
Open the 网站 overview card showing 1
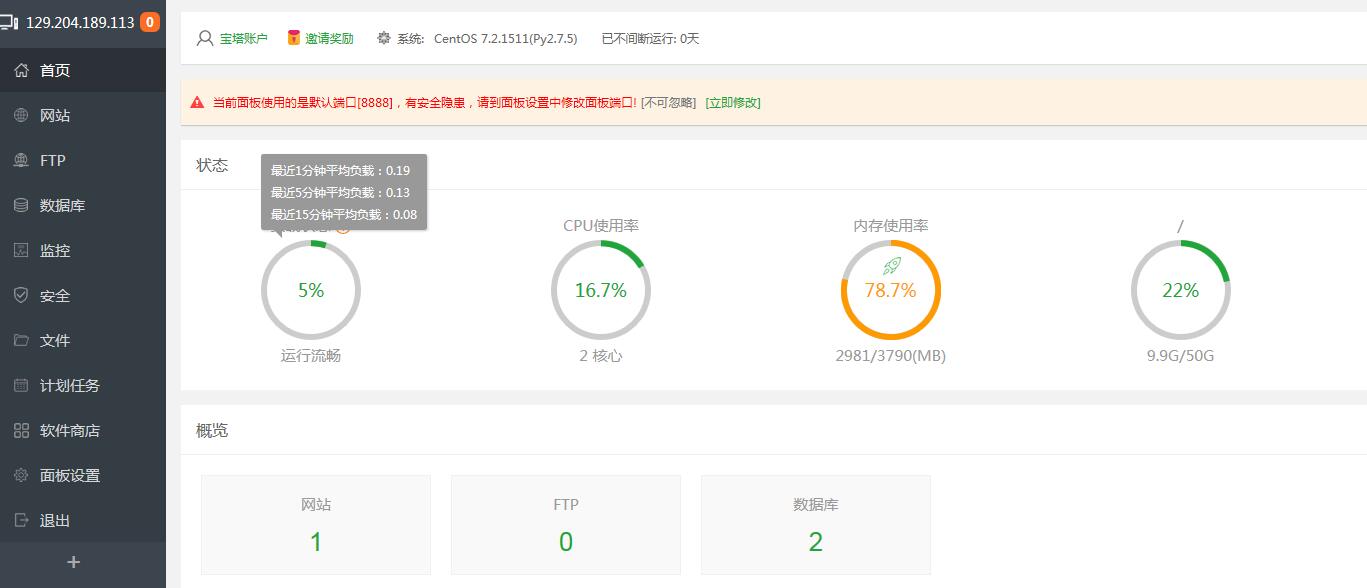[316, 525]
